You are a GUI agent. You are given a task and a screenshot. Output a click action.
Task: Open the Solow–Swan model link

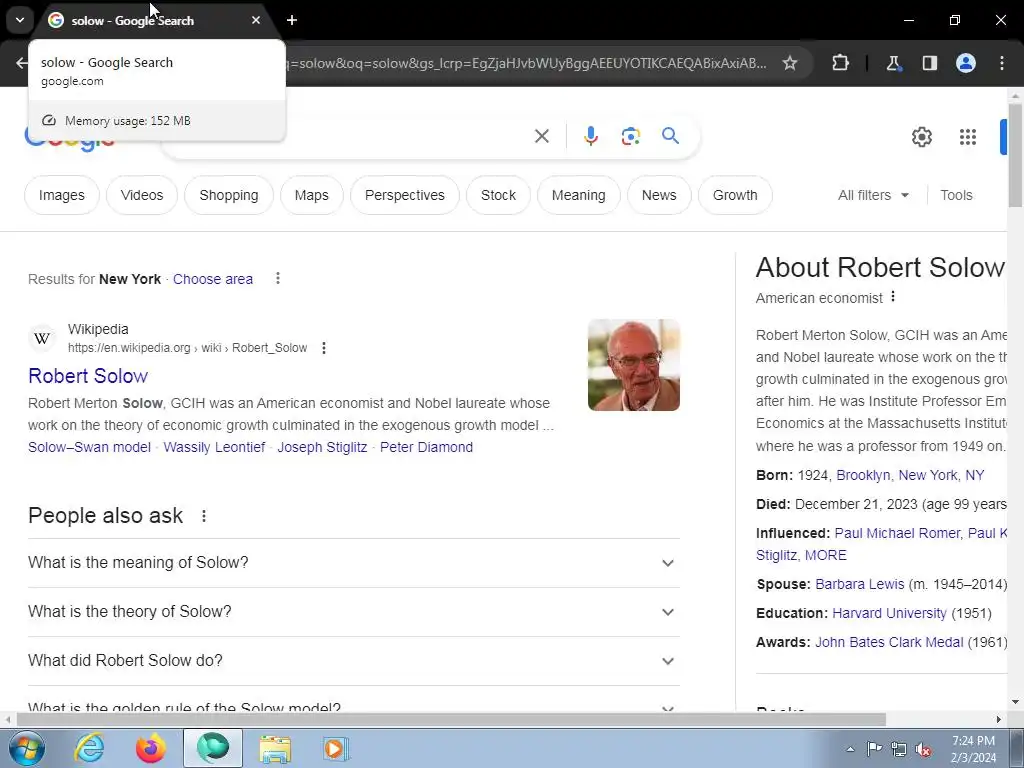[89, 447]
